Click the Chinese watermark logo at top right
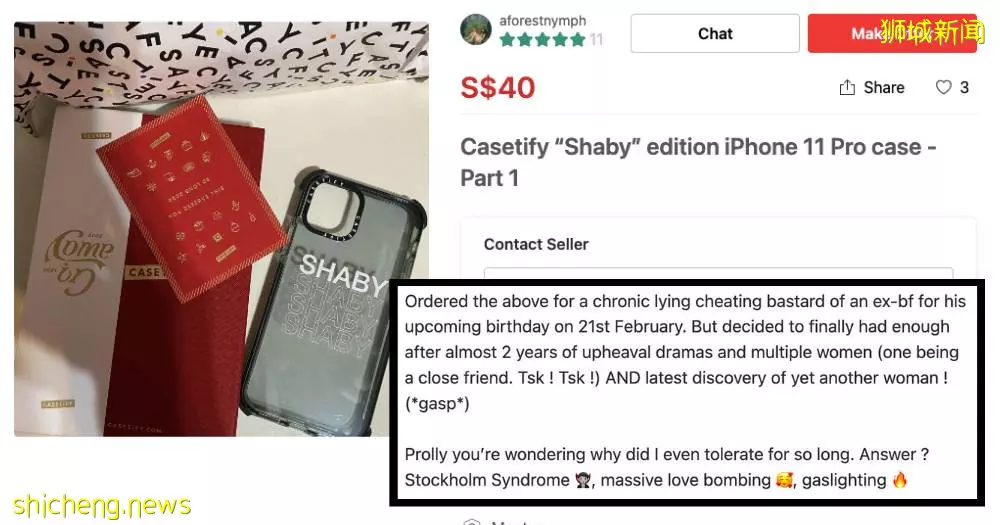 [932, 31]
